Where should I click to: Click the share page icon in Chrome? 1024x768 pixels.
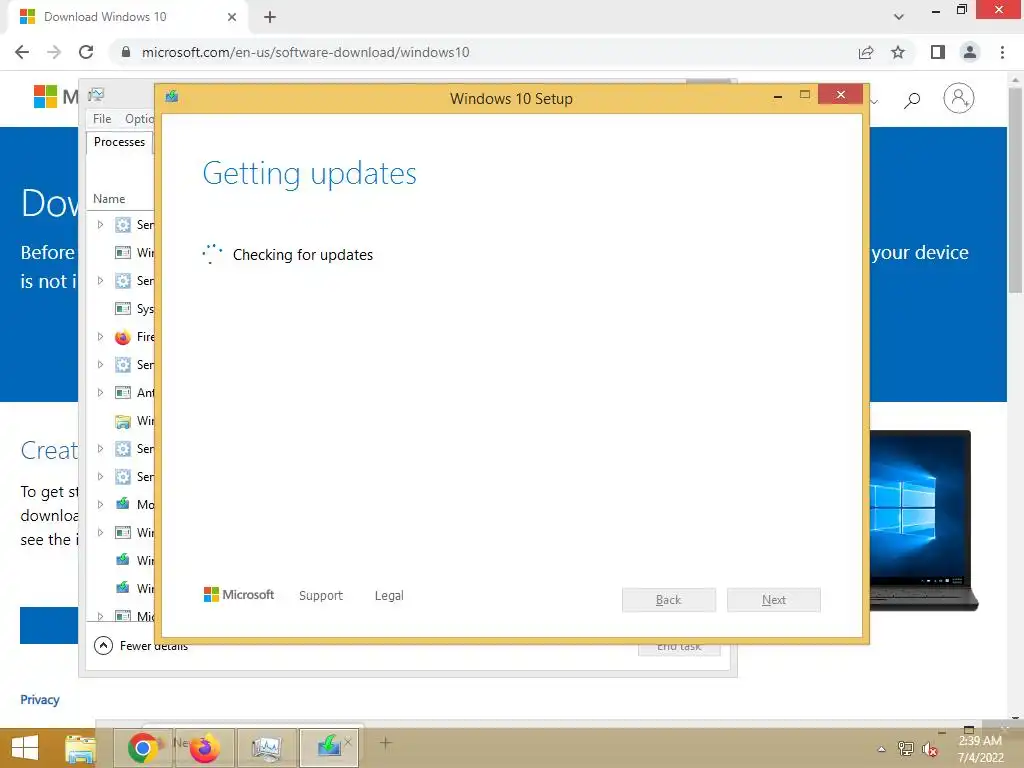pos(866,52)
